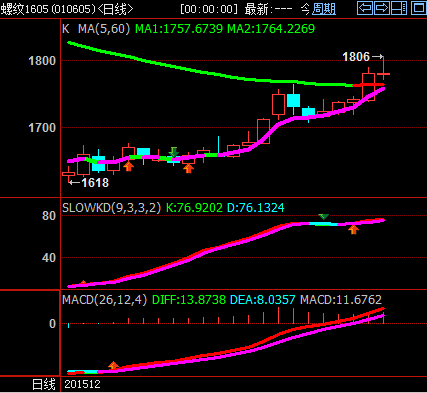The height and width of the screenshot is (393, 427).
Task: Select the SLOWKD(9,3,3,2) indicator label
Action: pyautogui.click(x=111, y=208)
